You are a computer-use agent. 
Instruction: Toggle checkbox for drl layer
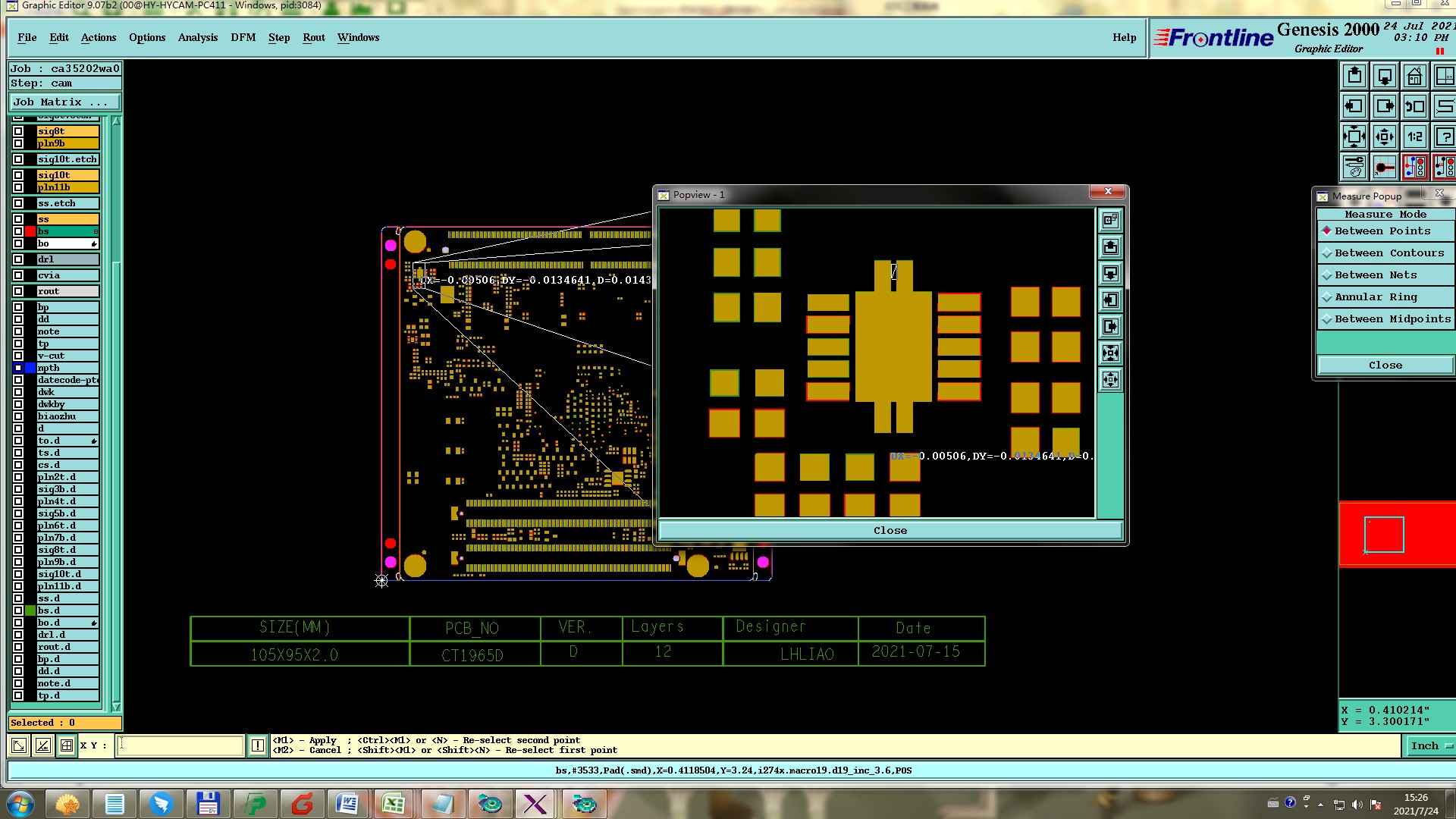click(x=18, y=259)
